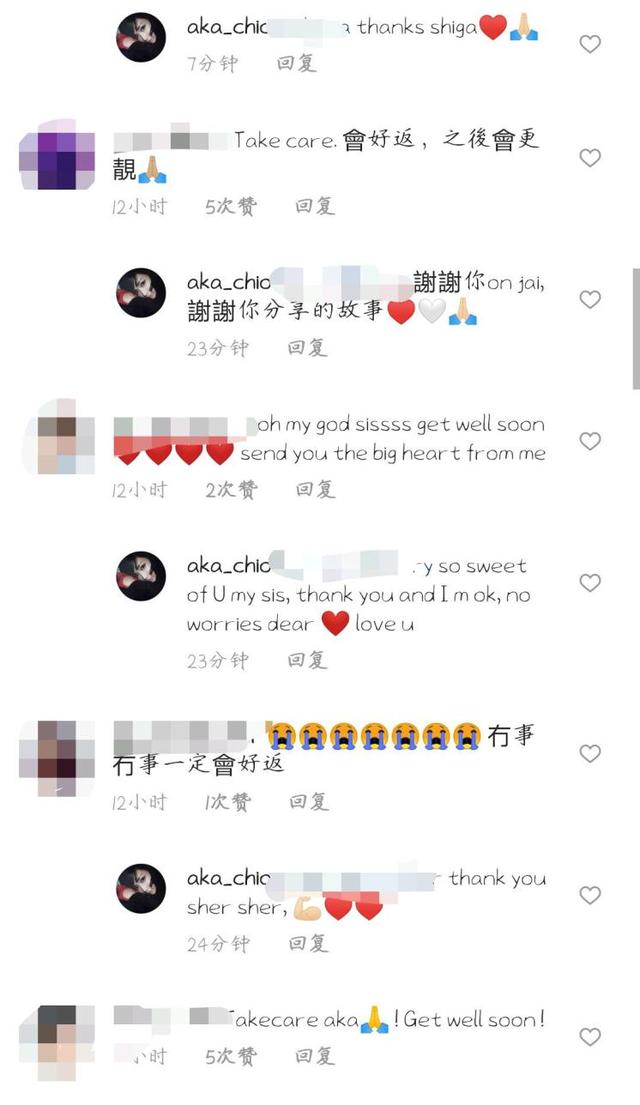640x1105 pixels.
Task: Open 5次赞 likes list under 'Take care' comment
Action: (x=230, y=206)
